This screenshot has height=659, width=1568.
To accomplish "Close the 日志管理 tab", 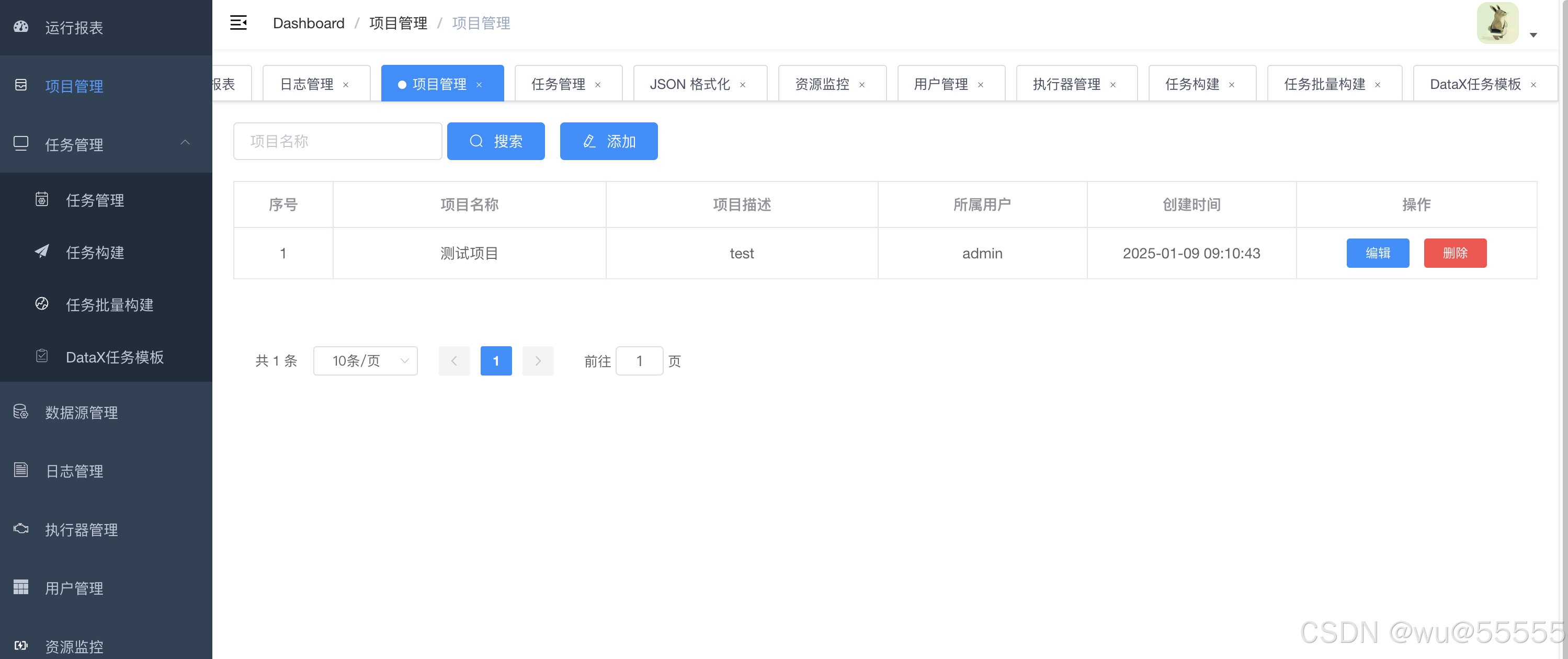I will [346, 85].
